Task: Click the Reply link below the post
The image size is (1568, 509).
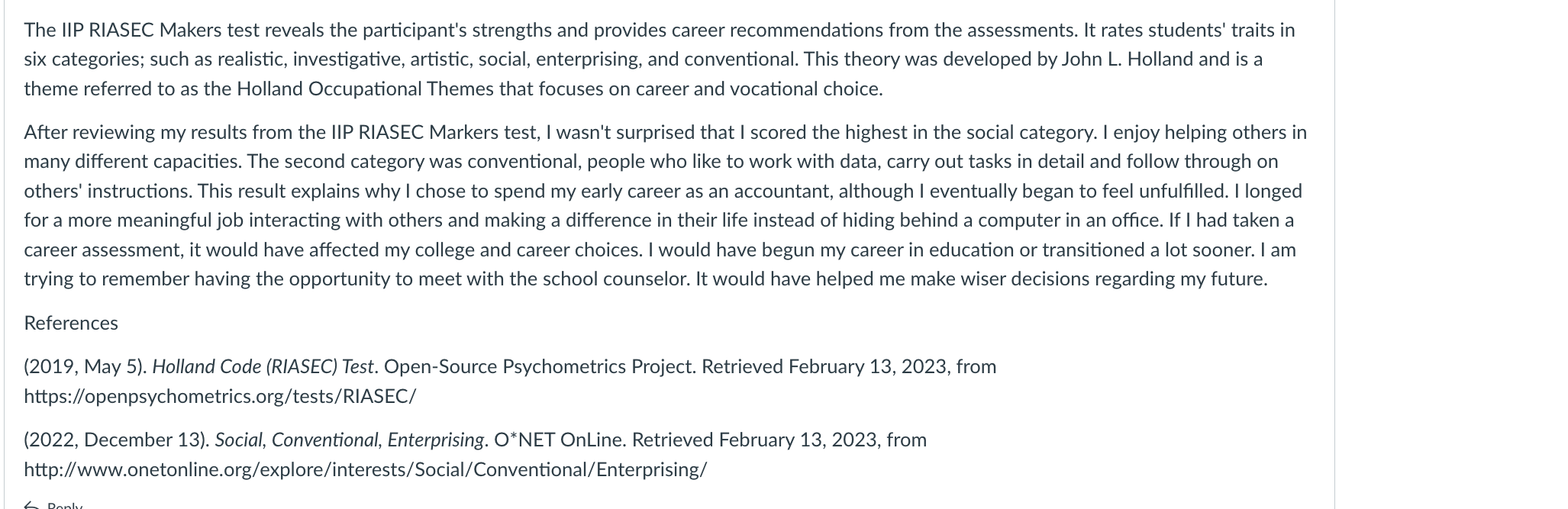Action: click(x=64, y=505)
